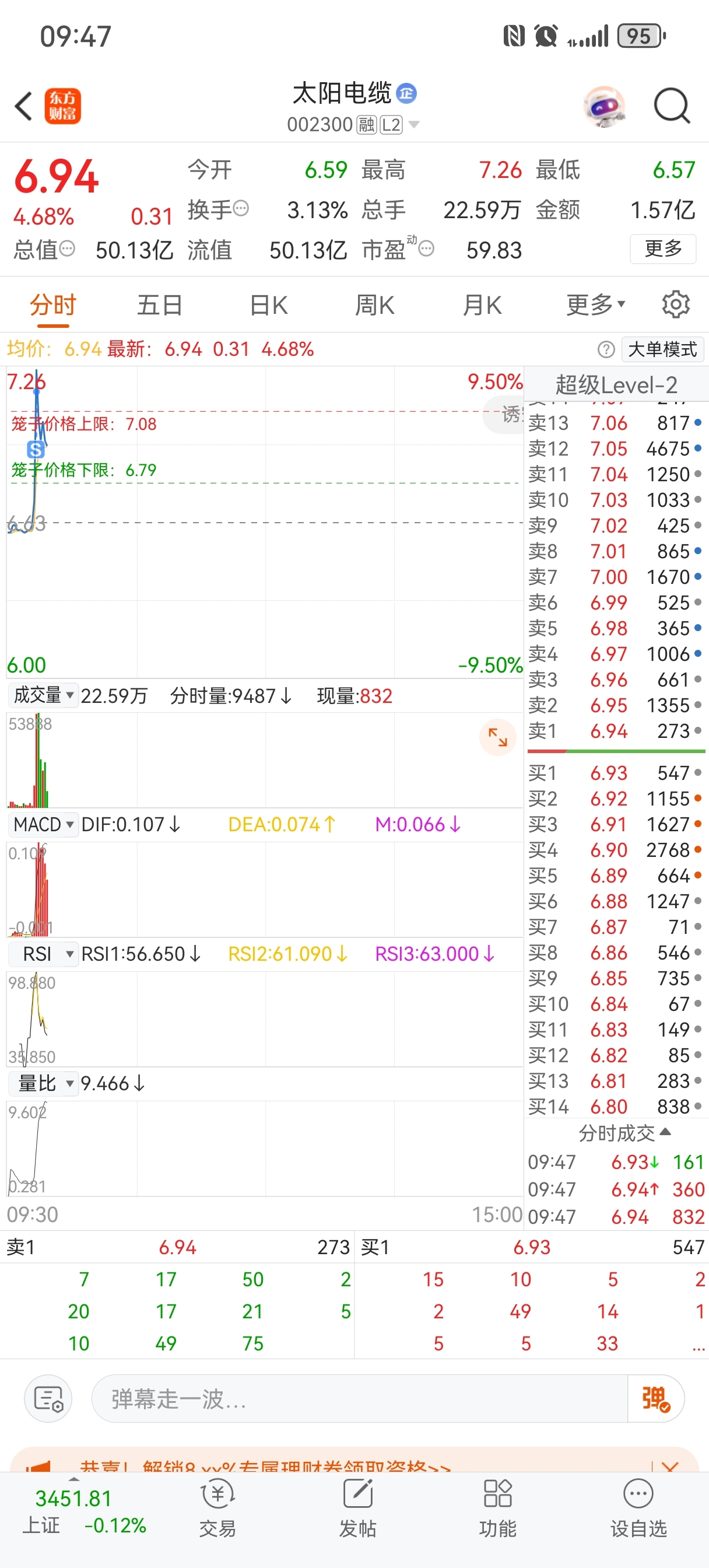Image resolution: width=709 pixels, height=1568 pixels.
Task: Open chart settings gear icon
Action: [676, 304]
